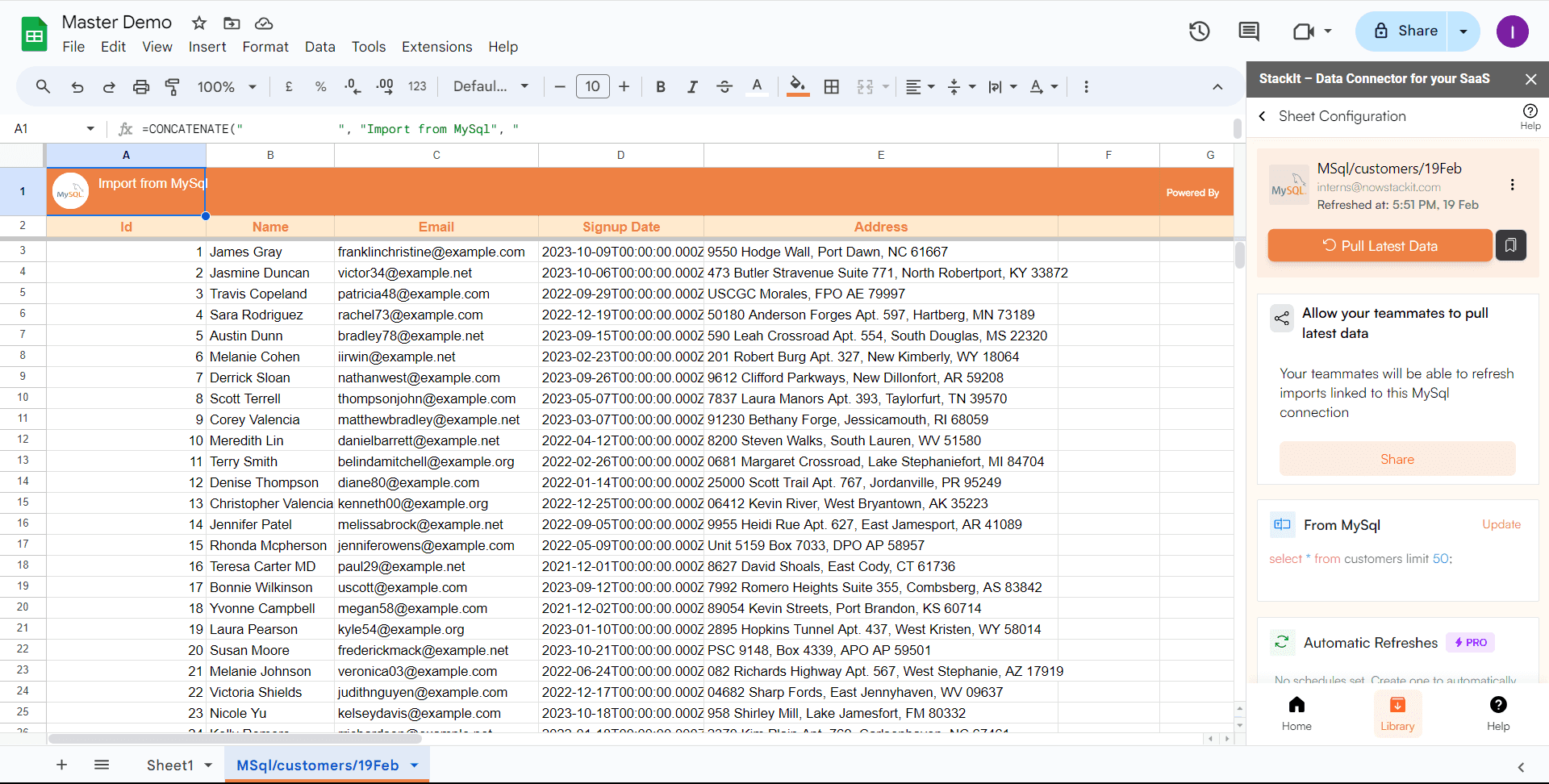Viewport: 1549px width, 784px height.
Task: Print the spreadsheet
Action: coord(141,86)
